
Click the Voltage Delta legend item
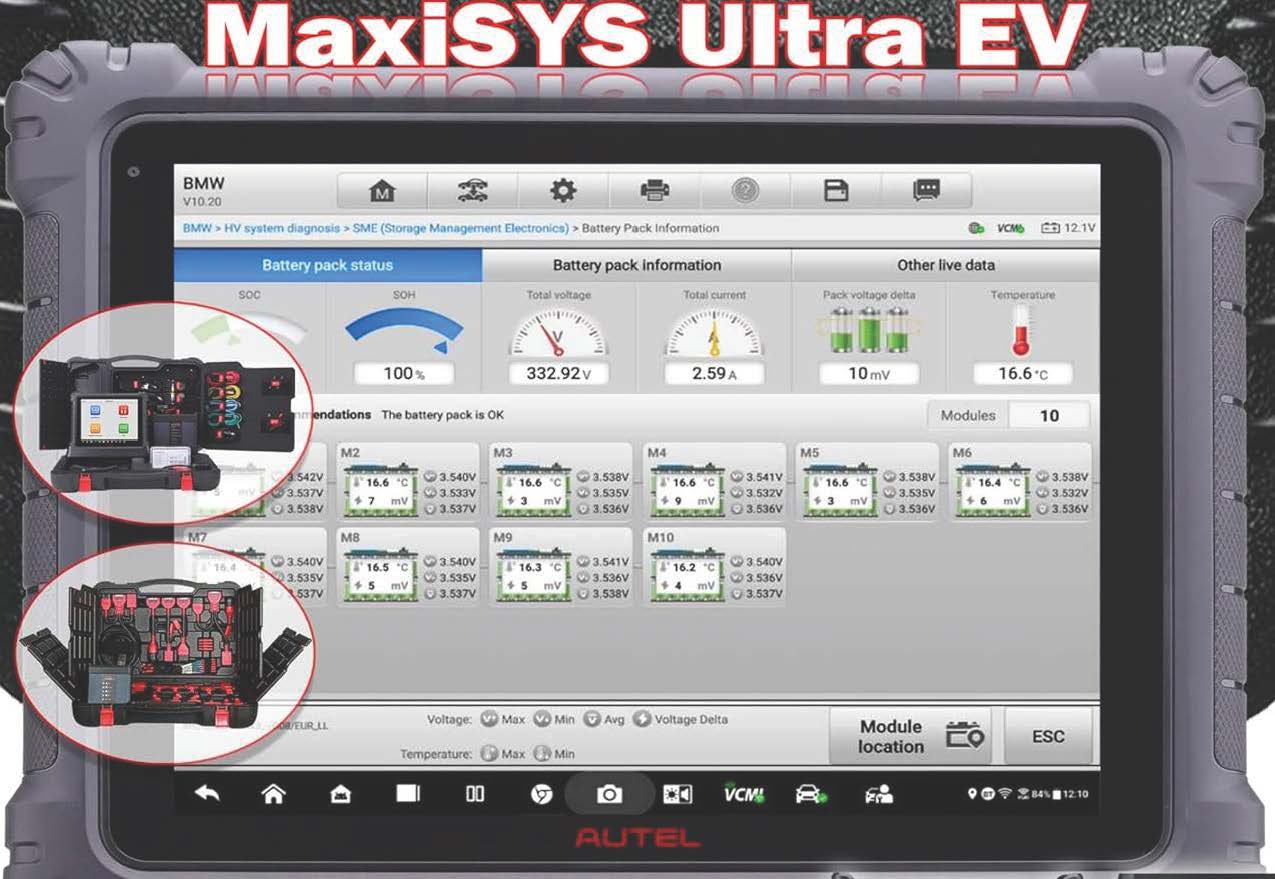[x=681, y=719]
